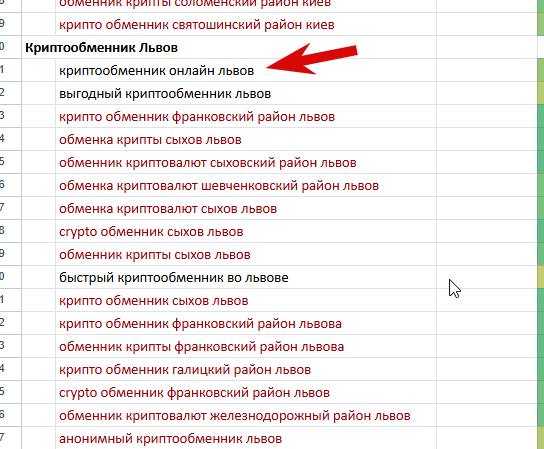Viewport: 544px width, 449px height.
Task: Click cell 'обменка криптовалют сыхов львов'
Action: pos(246,209)
